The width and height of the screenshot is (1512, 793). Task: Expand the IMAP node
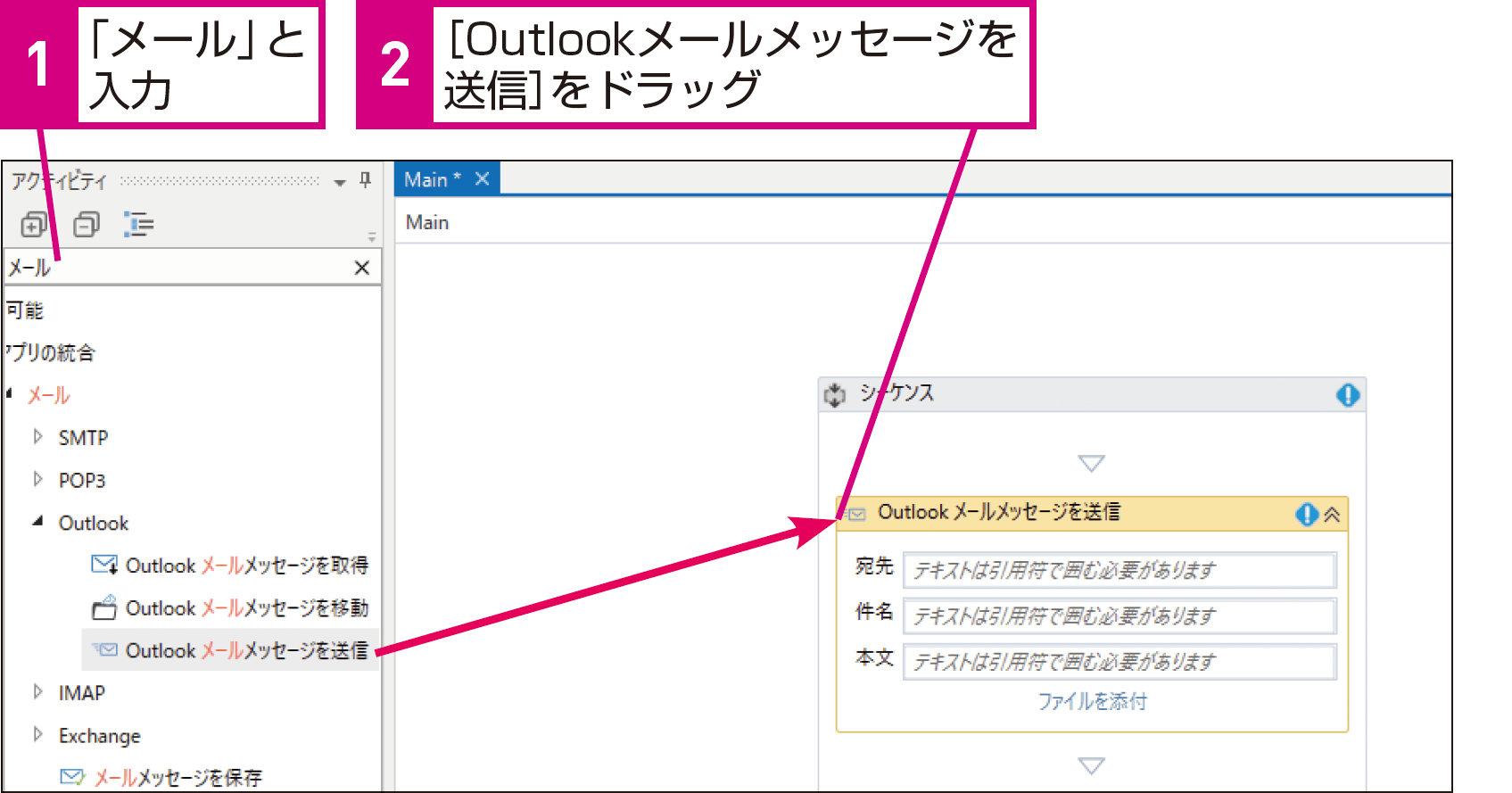37,691
